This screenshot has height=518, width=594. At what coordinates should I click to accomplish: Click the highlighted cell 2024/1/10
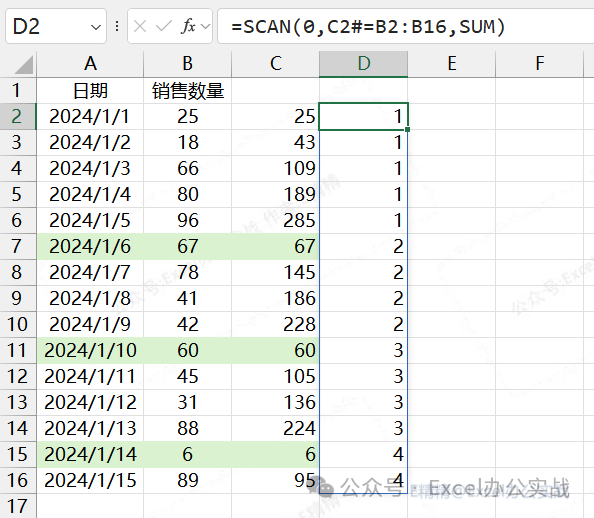(x=90, y=351)
